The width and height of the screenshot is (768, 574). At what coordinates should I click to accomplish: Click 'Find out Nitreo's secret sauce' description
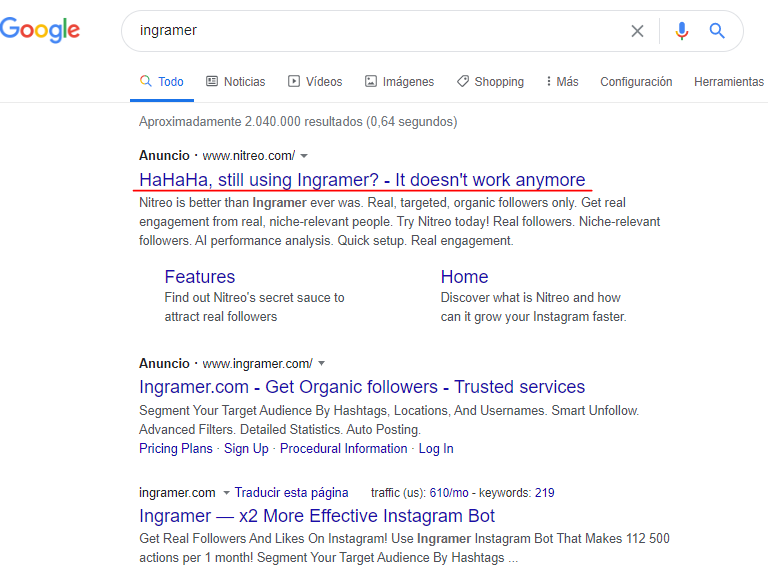tap(254, 307)
